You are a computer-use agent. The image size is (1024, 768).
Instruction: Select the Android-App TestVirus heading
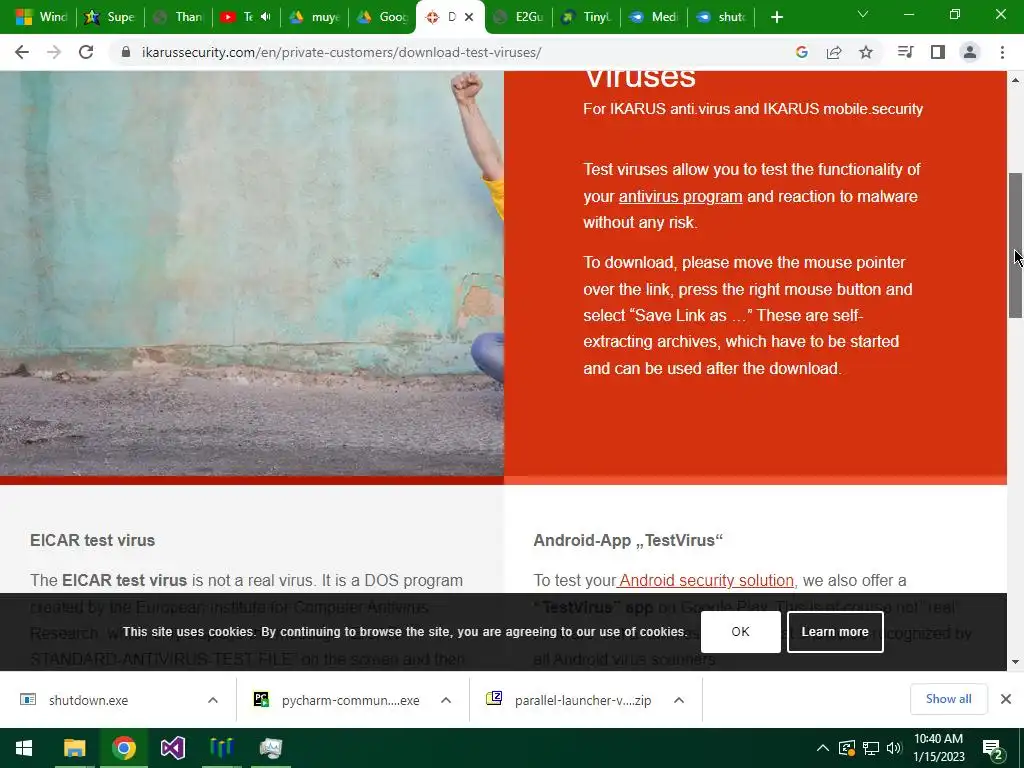click(628, 541)
